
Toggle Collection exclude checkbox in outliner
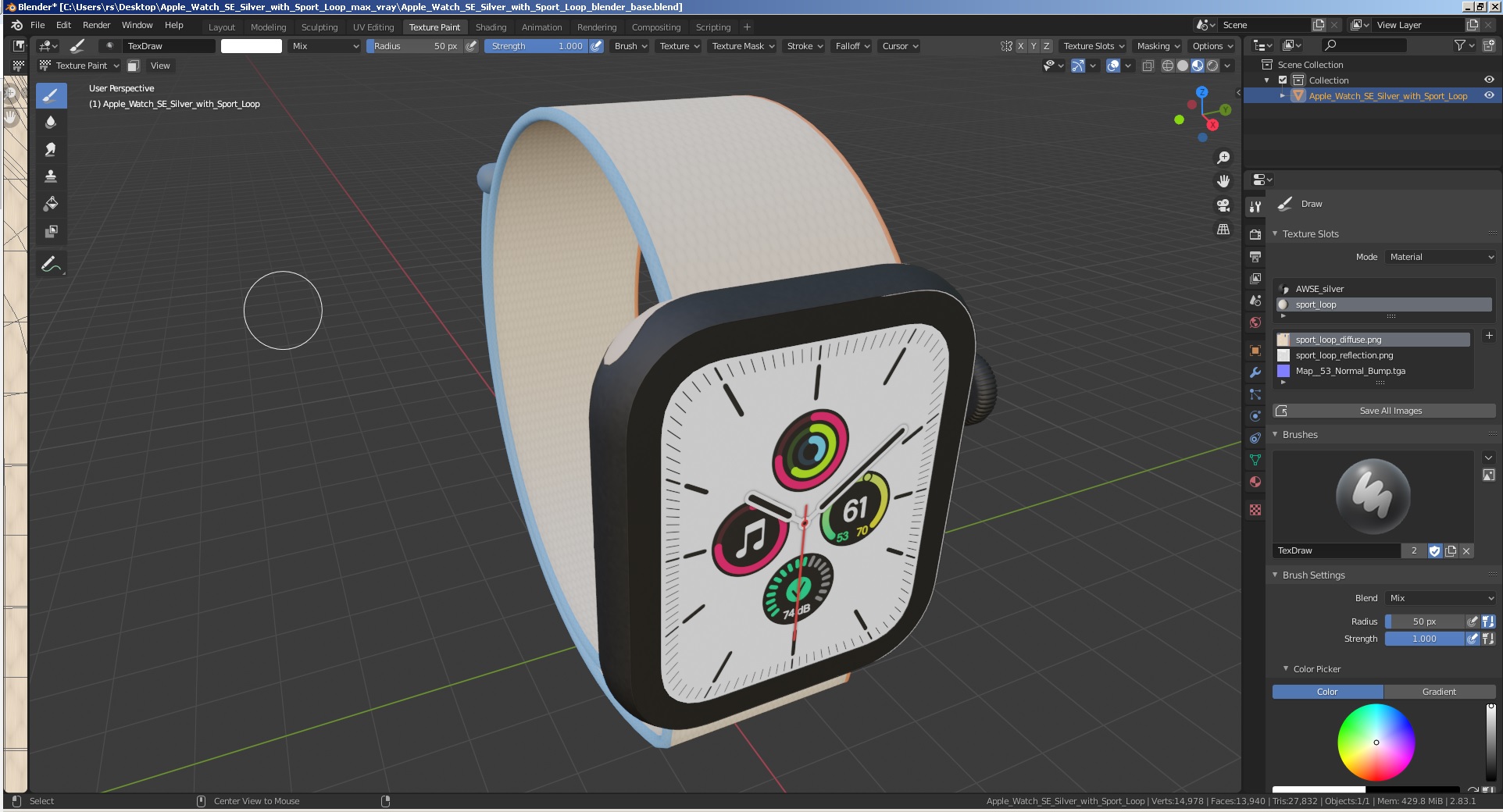[1283, 80]
